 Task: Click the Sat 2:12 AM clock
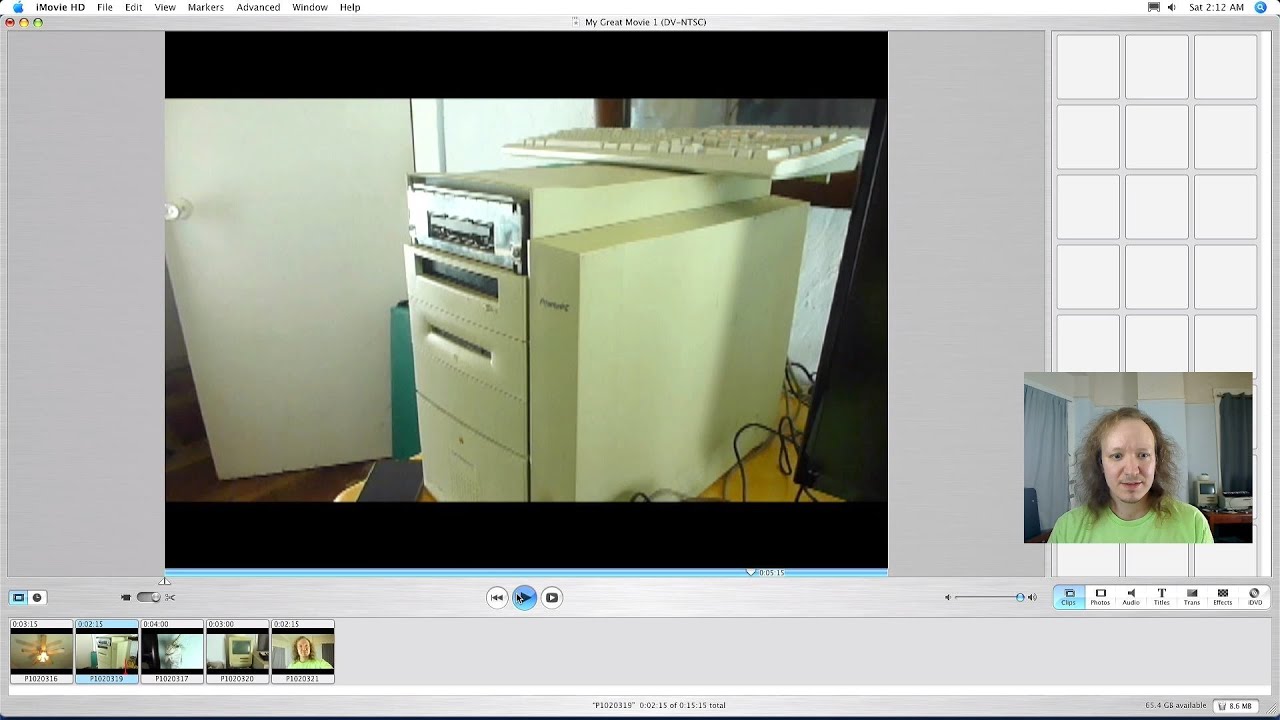[1217, 7]
